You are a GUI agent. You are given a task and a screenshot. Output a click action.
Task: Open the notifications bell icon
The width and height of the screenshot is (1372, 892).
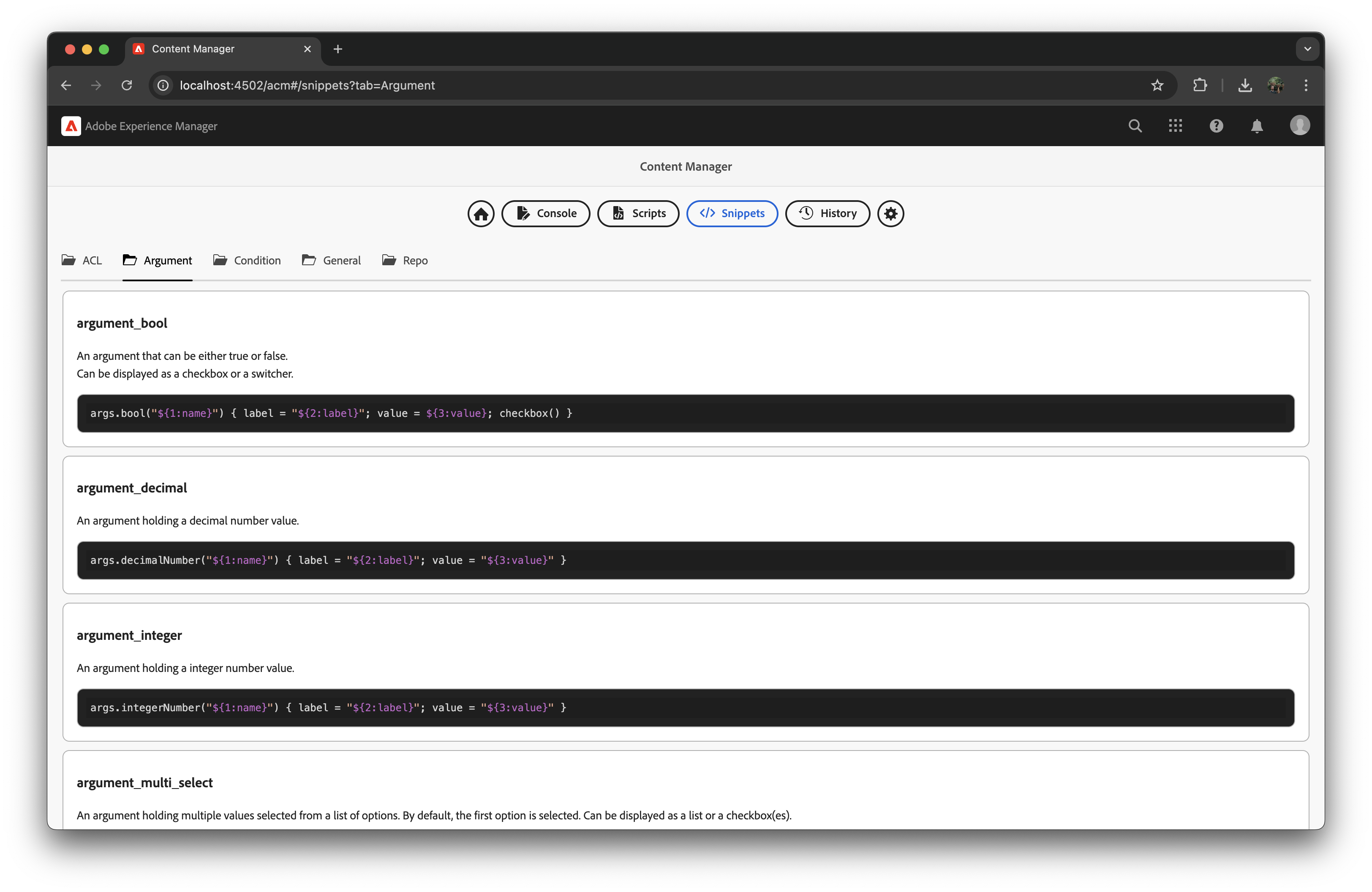coord(1257,125)
